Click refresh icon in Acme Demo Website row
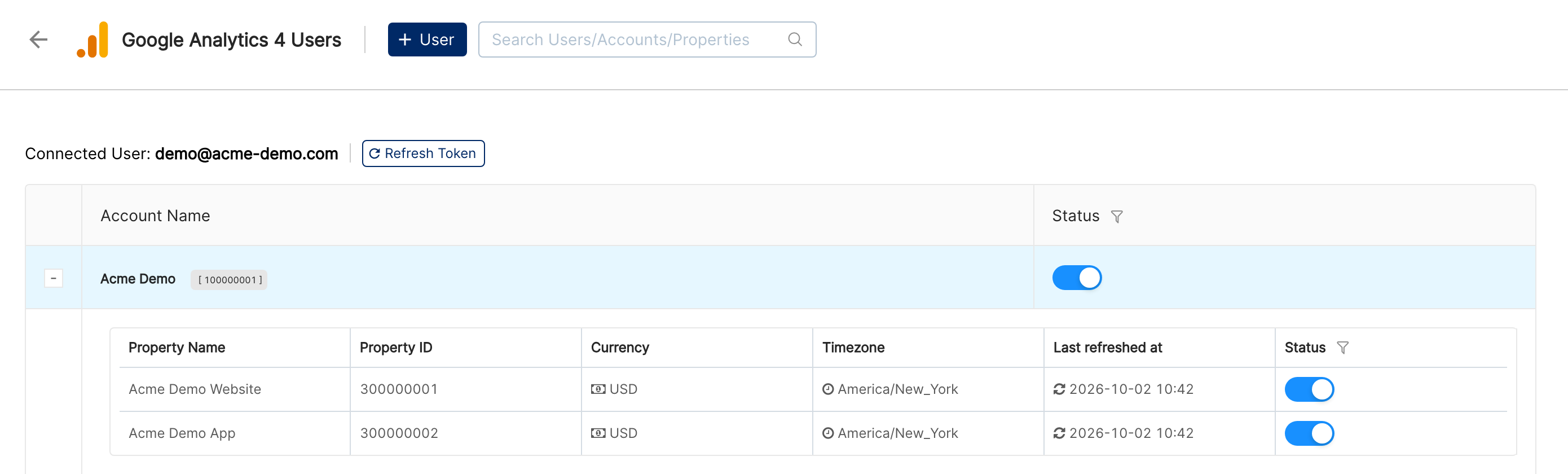 coord(1060,389)
